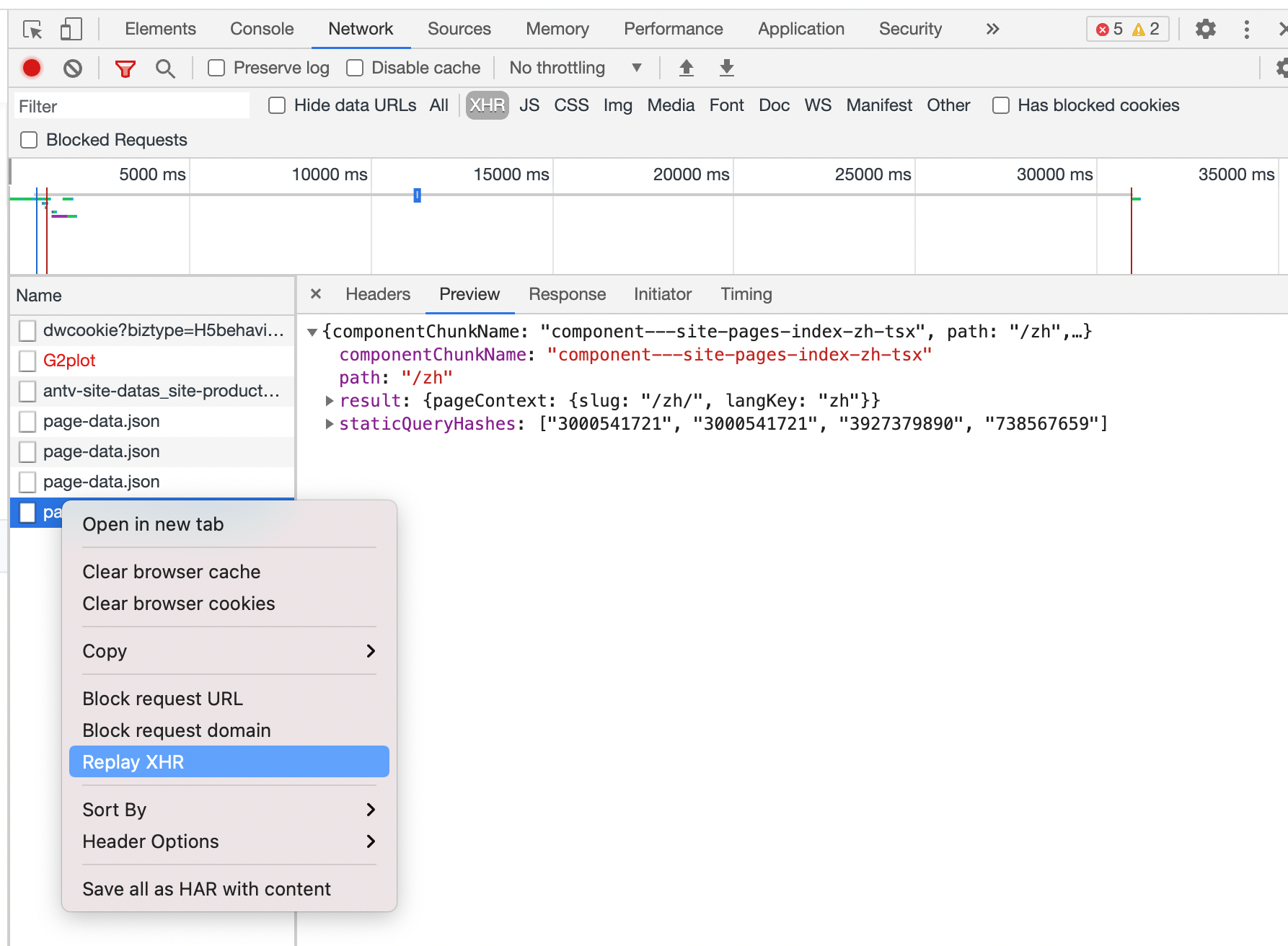The height and width of the screenshot is (946, 1288).
Task: Check Has blocked cookies
Action: click(x=1001, y=105)
